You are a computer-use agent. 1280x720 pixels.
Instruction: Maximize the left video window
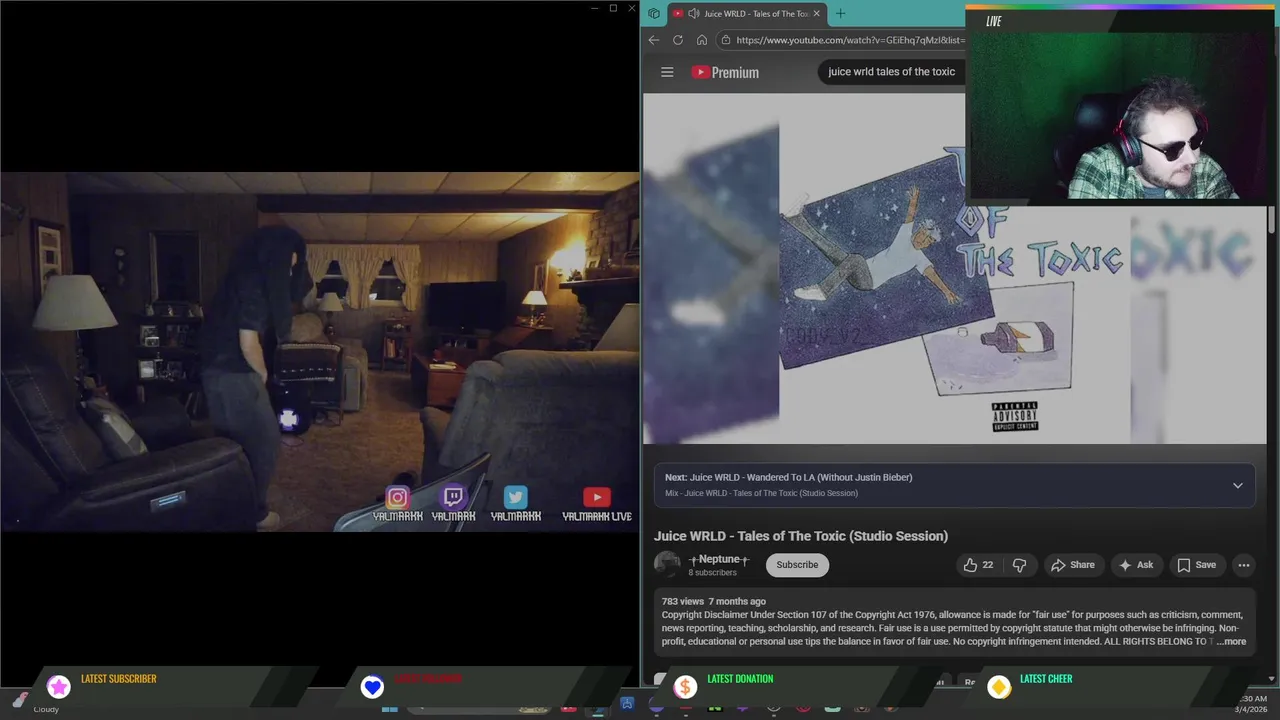[613, 8]
